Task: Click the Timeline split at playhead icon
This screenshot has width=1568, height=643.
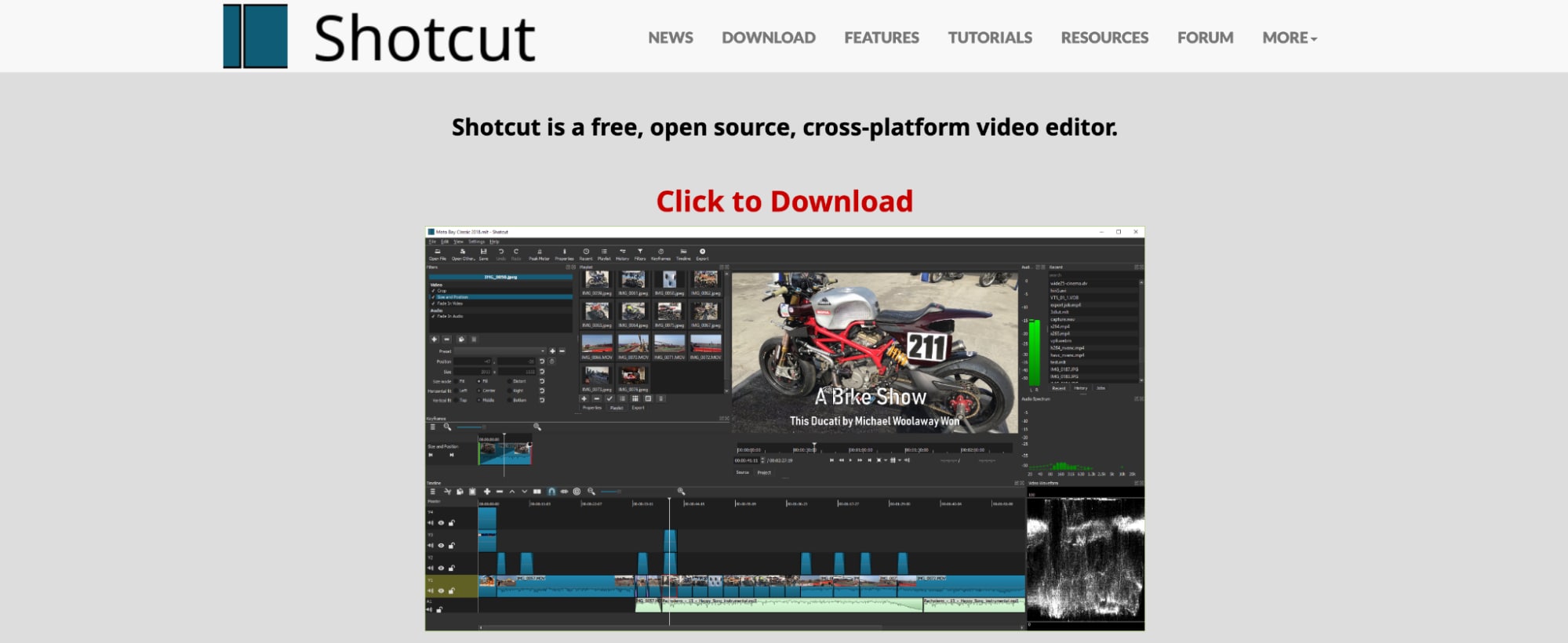Action: click(x=537, y=492)
